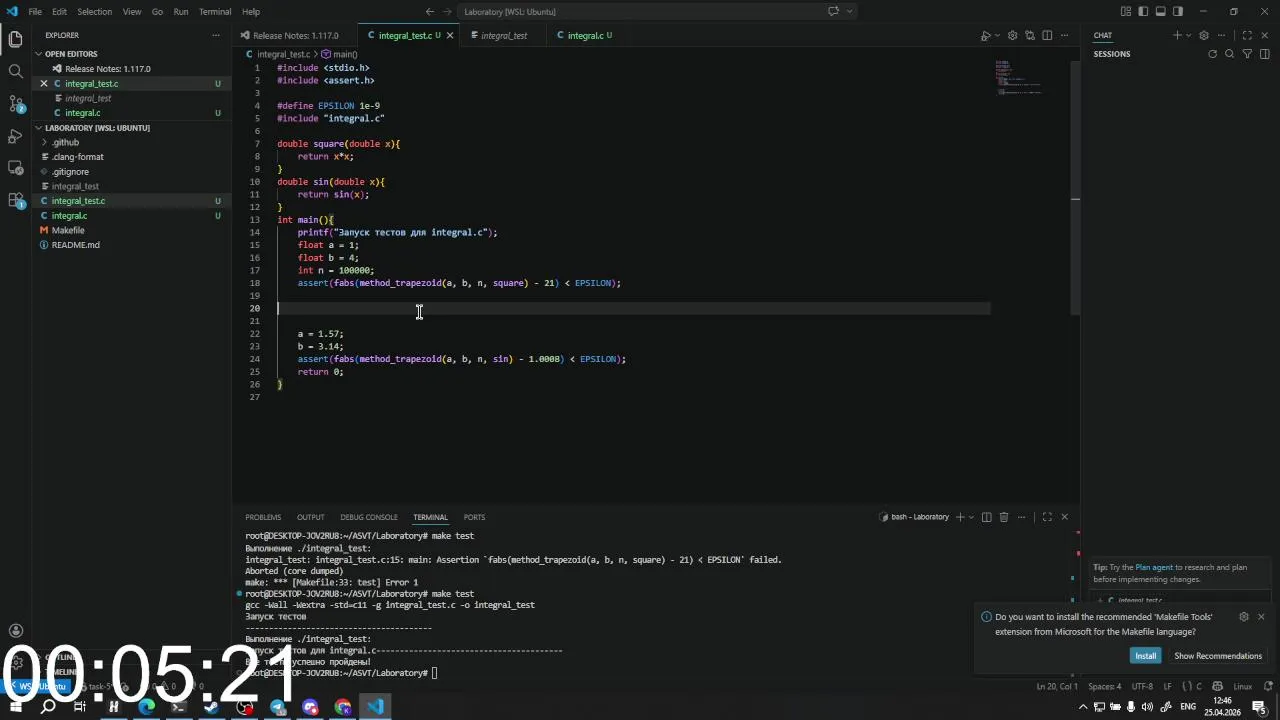Maximize the terminal panel size
The width and height of the screenshot is (1280, 720).
tap(1047, 517)
